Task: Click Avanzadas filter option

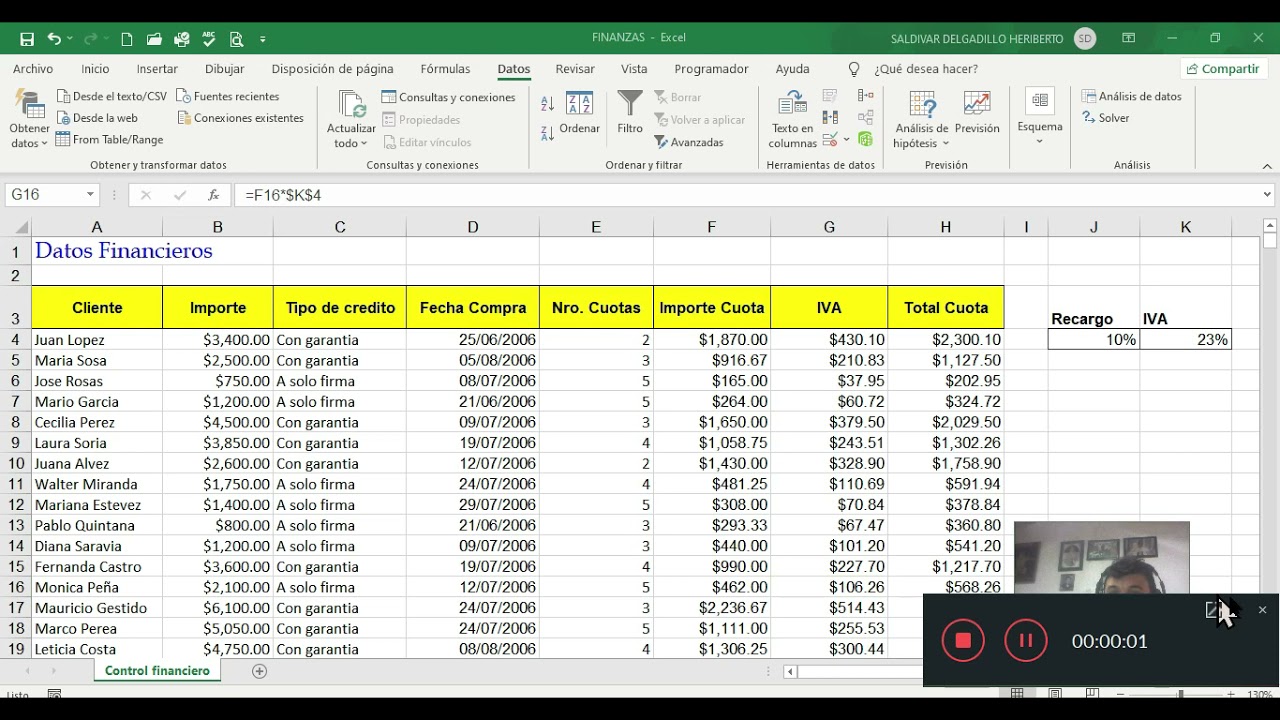Action: point(689,142)
